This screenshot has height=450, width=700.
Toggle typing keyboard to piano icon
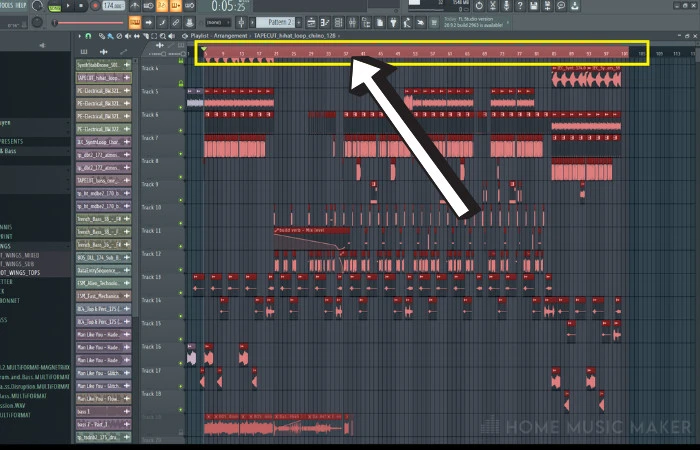(x=135, y=22)
